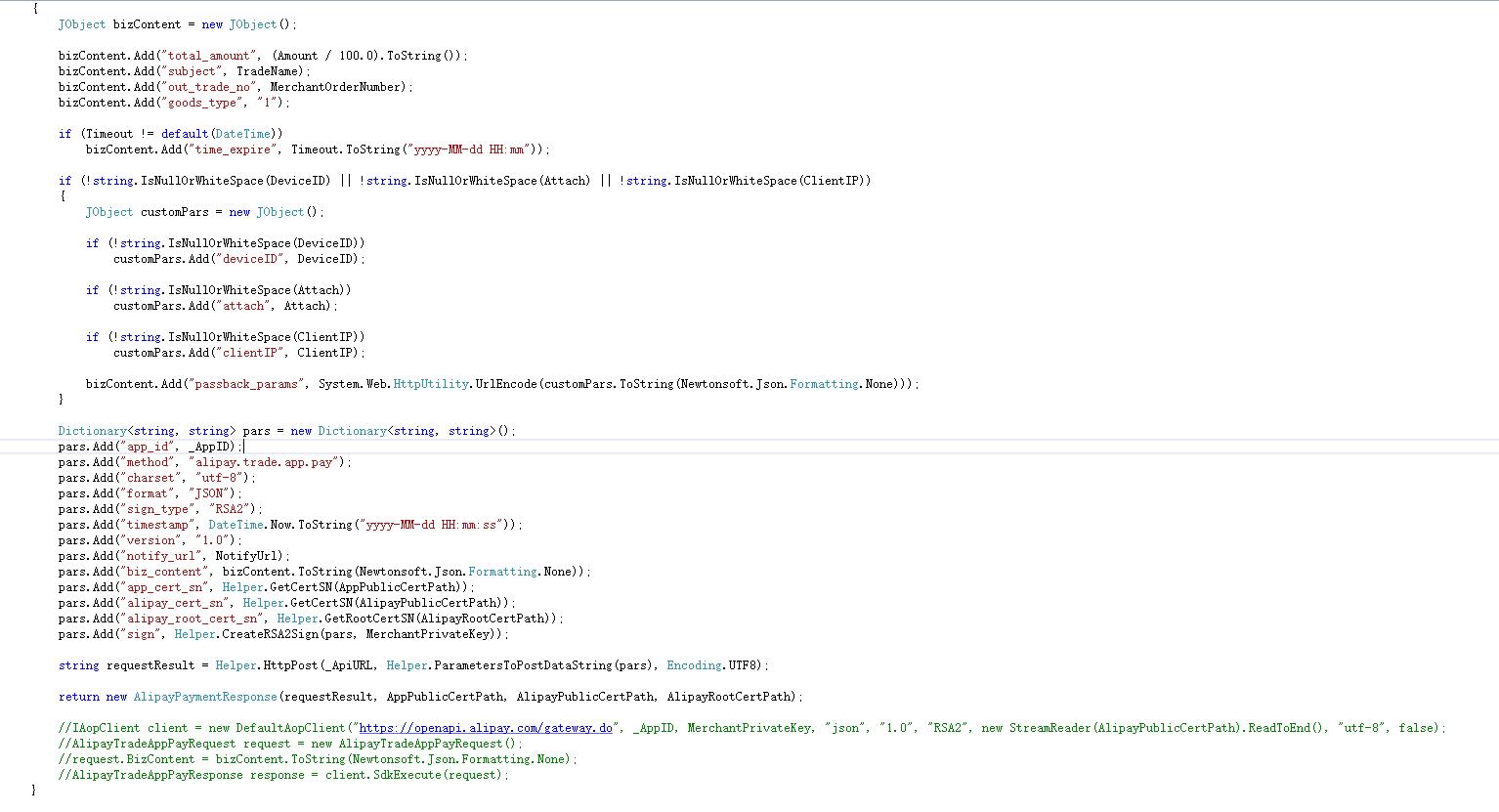Click the commented request.BizContent line
Screen dimensions: 1499x812
pyautogui.click(x=318, y=759)
